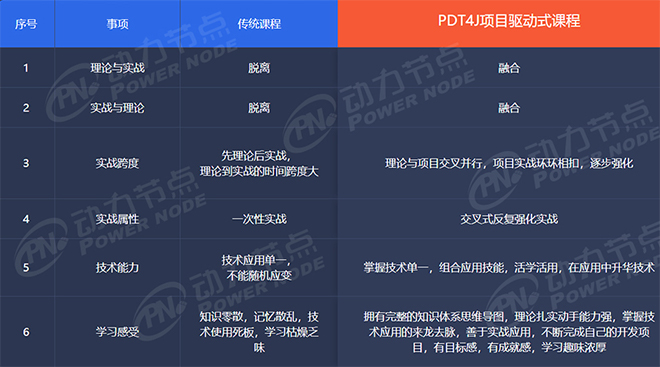Click the 学习感受 item cell
The height and width of the screenshot is (367, 660).
tap(117, 332)
